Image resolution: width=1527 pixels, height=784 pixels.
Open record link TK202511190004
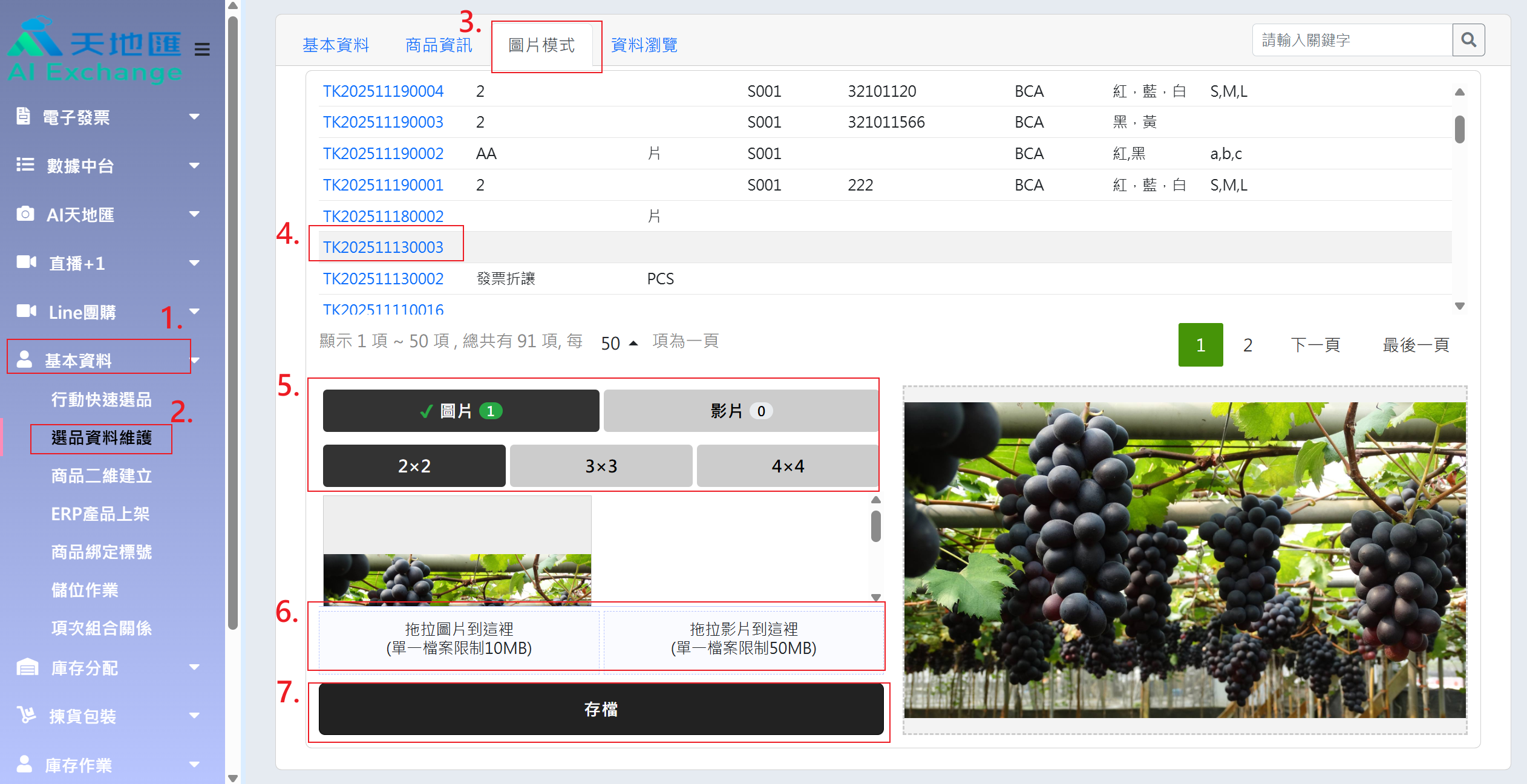click(x=383, y=91)
